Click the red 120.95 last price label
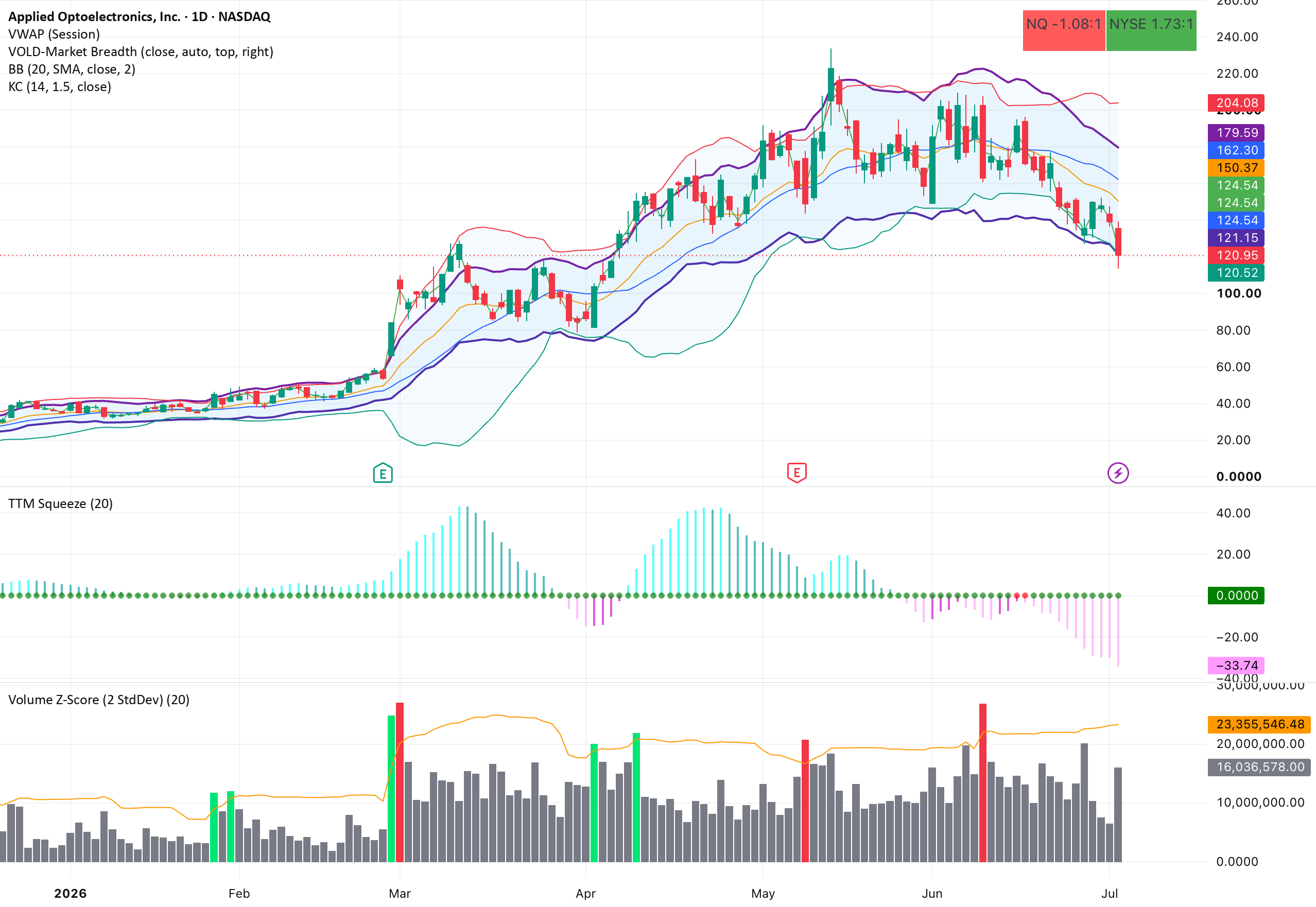The height and width of the screenshot is (907, 1316). [1236, 255]
